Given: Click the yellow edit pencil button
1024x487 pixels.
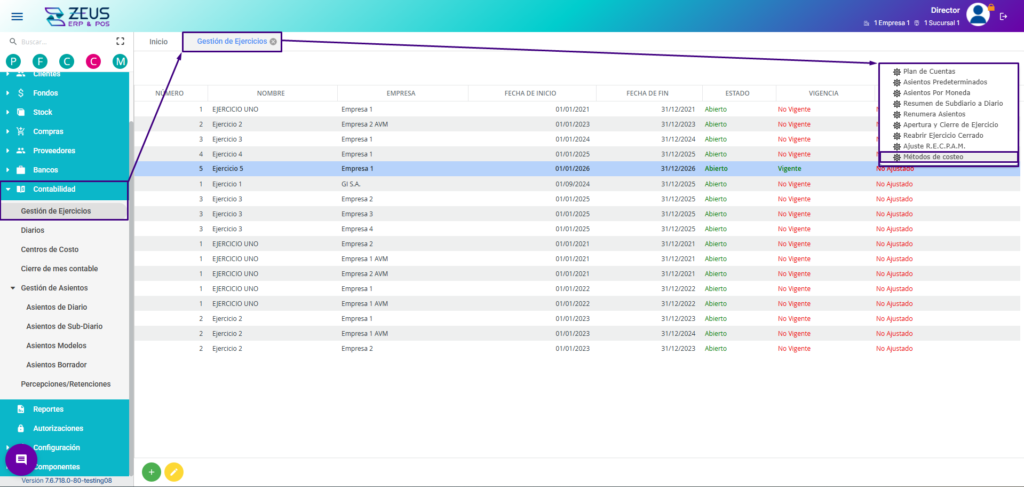Looking at the screenshot, I should point(174,471).
